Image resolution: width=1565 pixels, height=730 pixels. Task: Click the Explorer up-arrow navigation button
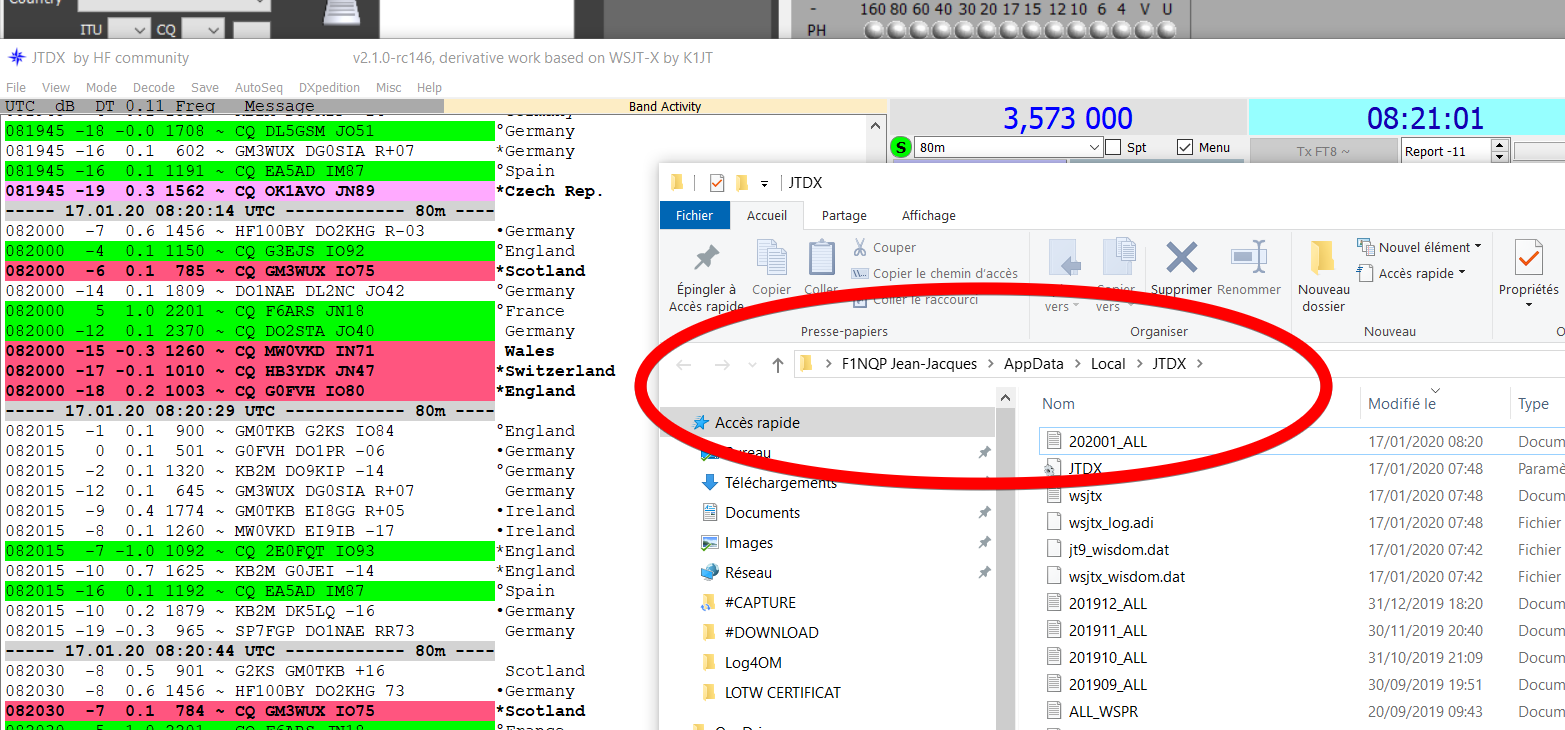pyautogui.click(x=777, y=365)
